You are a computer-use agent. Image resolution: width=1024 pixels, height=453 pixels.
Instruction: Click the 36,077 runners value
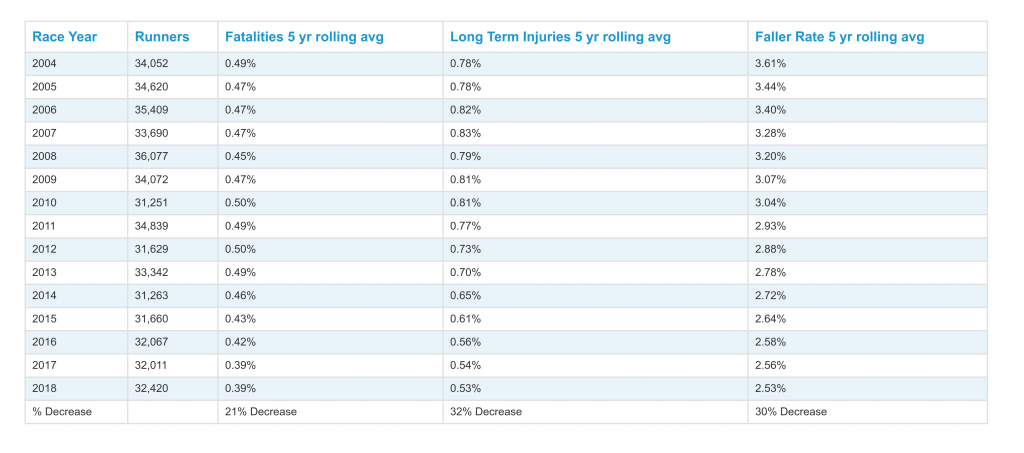point(151,156)
